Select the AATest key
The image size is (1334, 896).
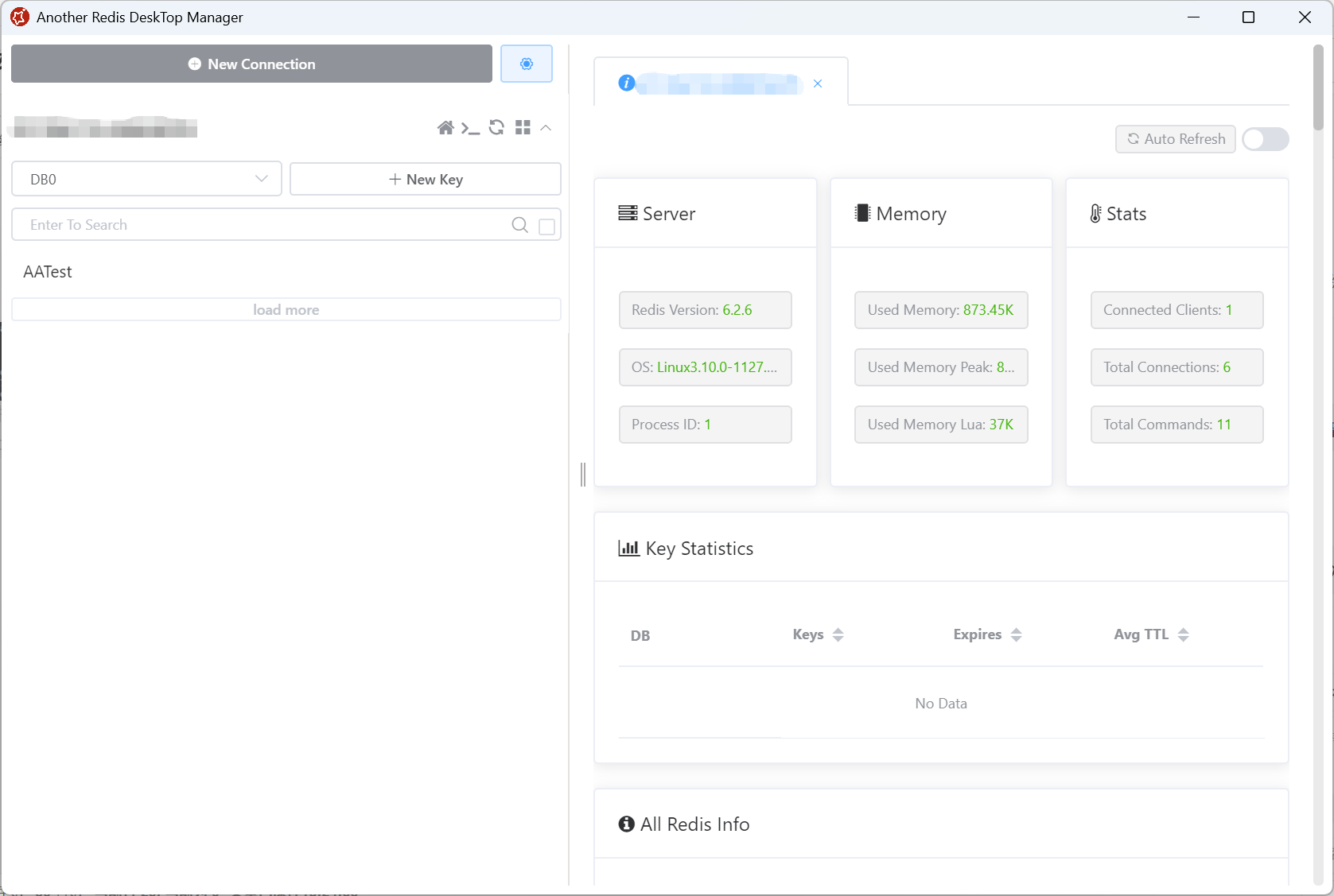48,272
